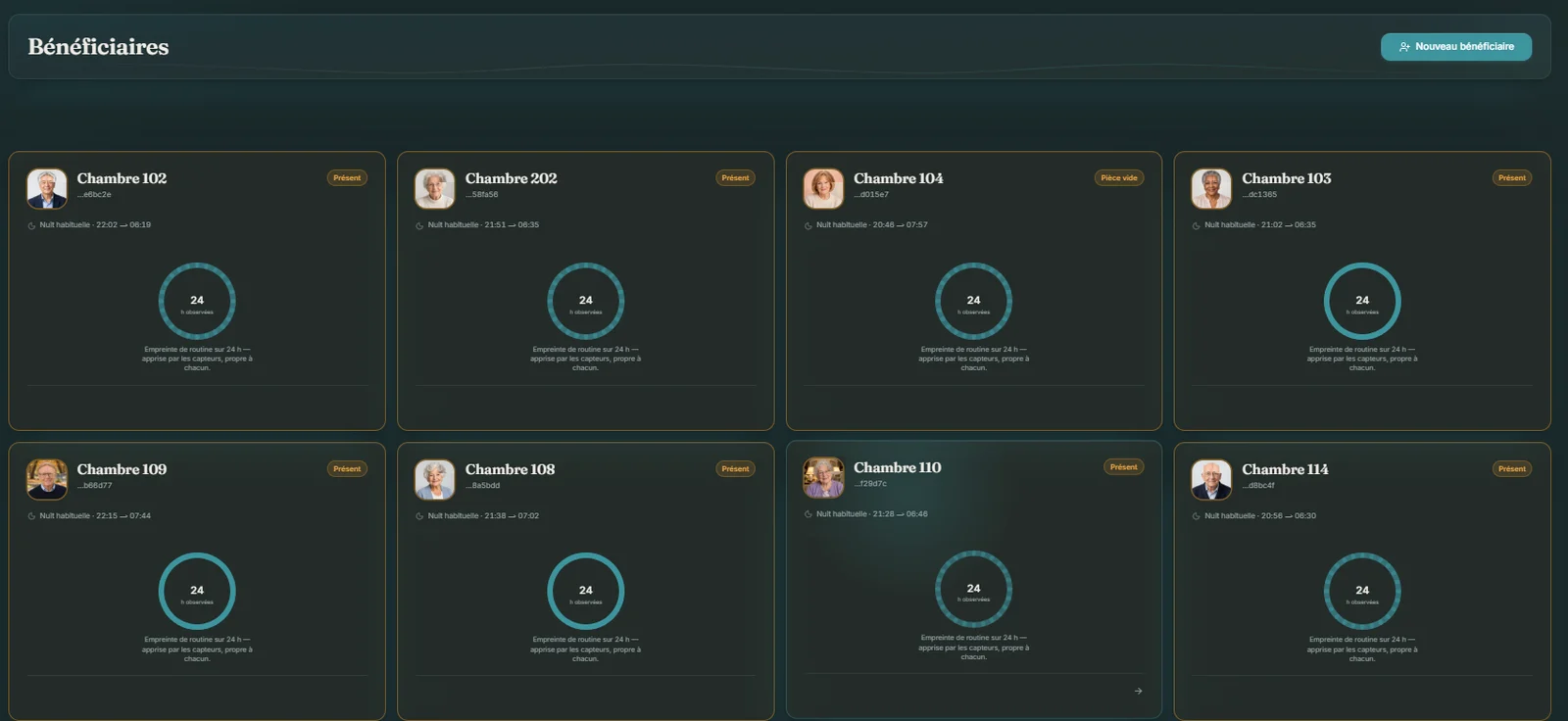Click the Présent badge on Chambre 102
Viewport: 1568px width, 721px height.
(x=347, y=178)
